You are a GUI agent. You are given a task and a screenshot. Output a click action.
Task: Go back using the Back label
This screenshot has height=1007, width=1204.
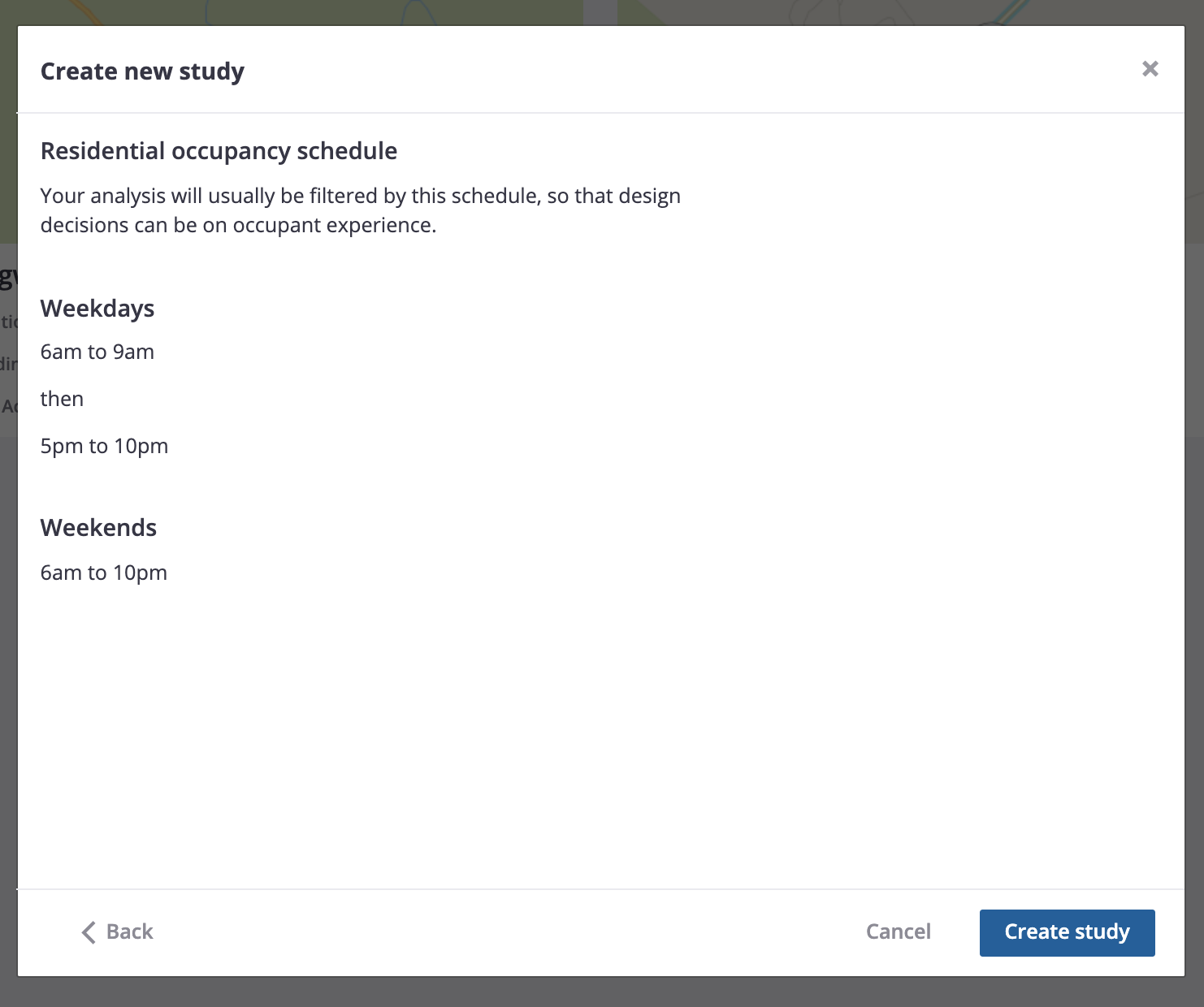pos(129,931)
